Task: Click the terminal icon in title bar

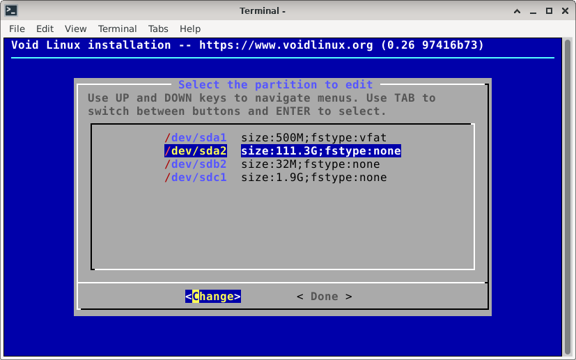Action: pos(11,11)
